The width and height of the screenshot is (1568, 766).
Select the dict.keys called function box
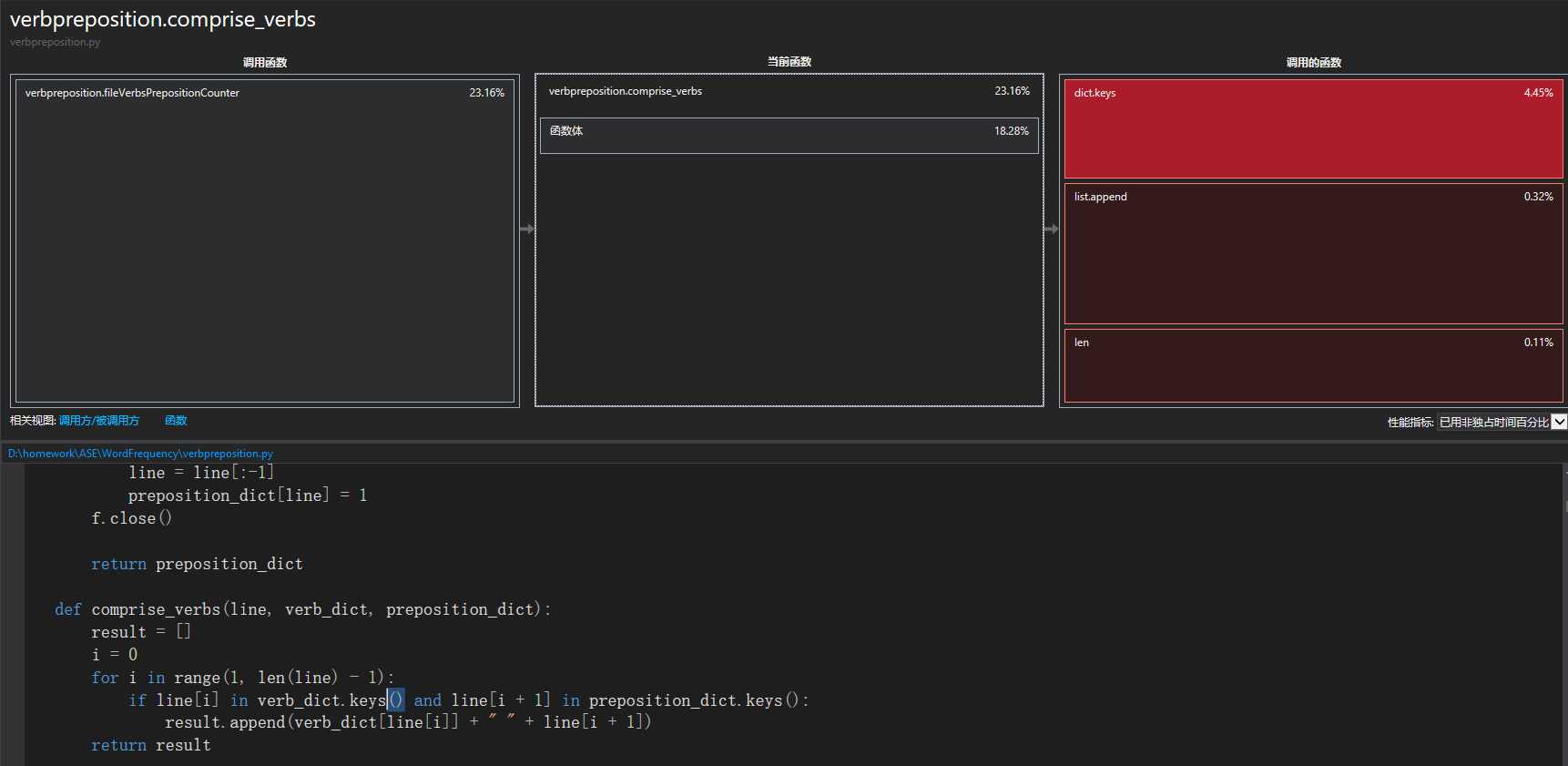1314,128
